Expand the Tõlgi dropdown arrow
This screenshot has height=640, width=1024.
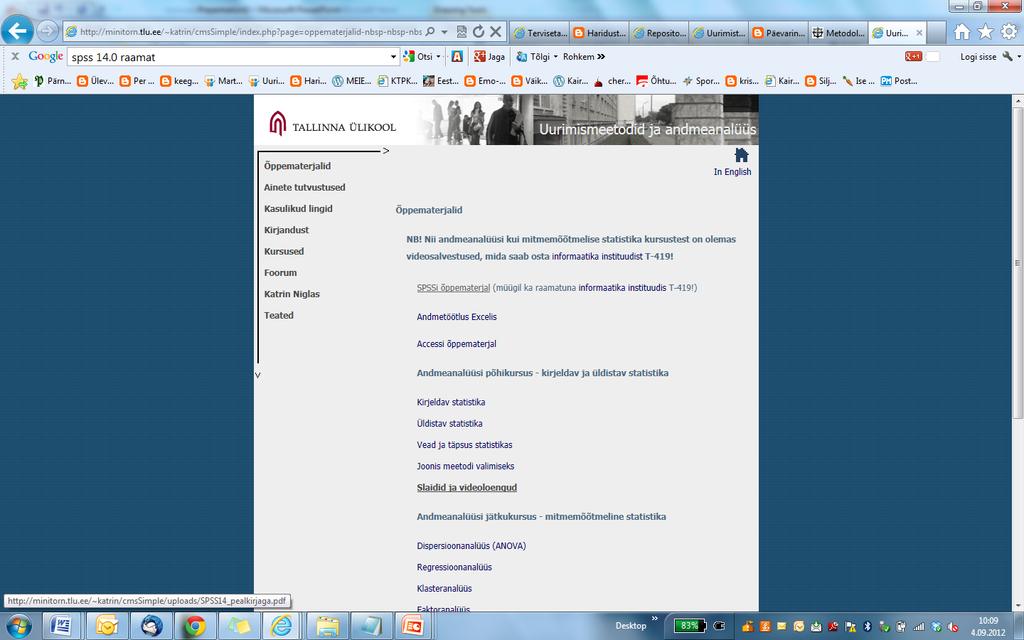556,57
